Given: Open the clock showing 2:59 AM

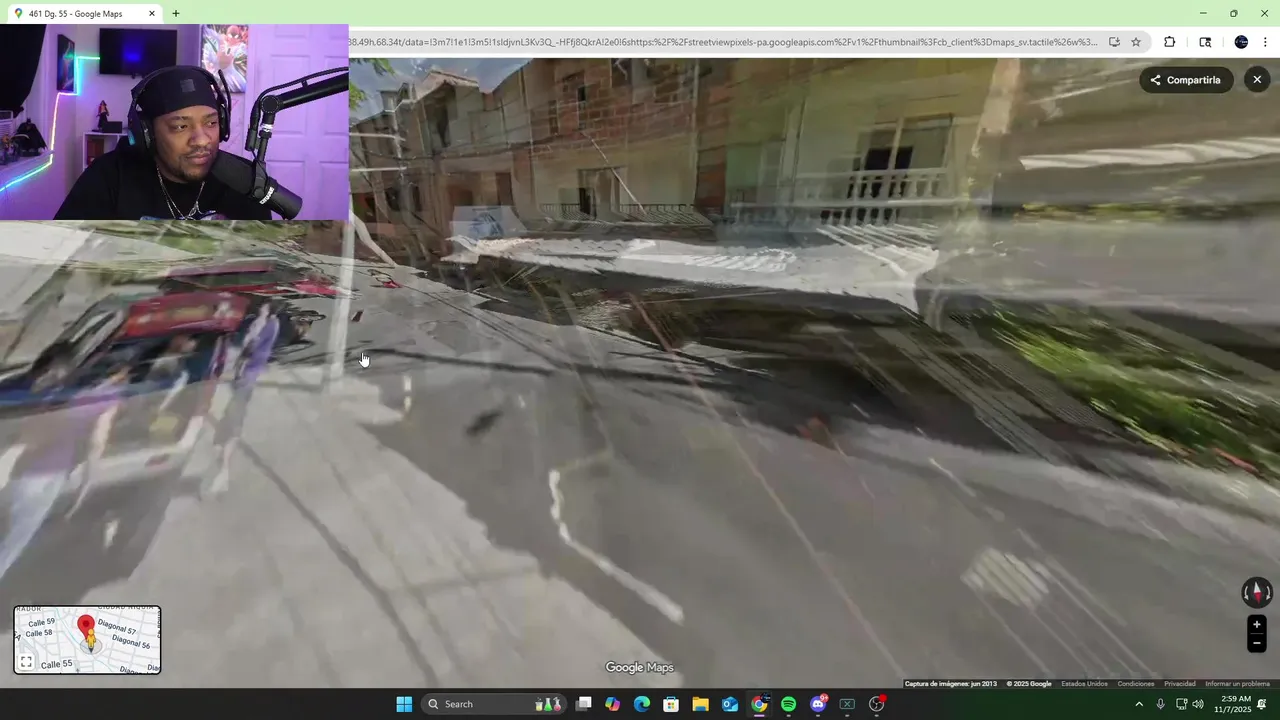Looking at the screenshot, I should (x=1232, y=704).
